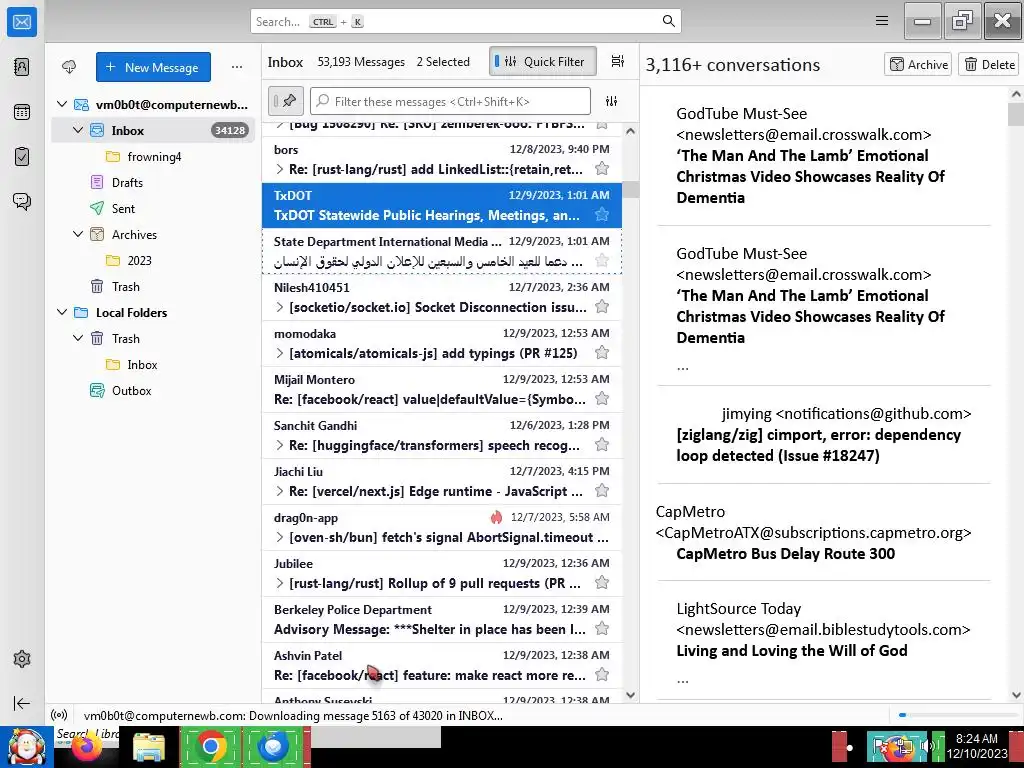Click the hot thread flame icon on drag0n-app

tap(496, 517)
